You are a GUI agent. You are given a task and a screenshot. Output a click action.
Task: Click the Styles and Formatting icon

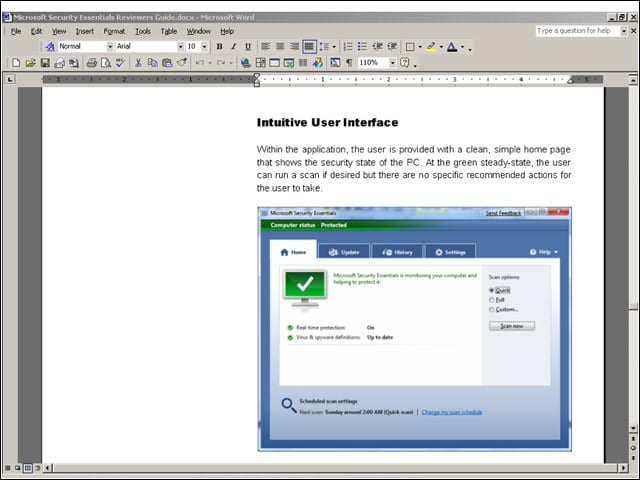[50, 46]
